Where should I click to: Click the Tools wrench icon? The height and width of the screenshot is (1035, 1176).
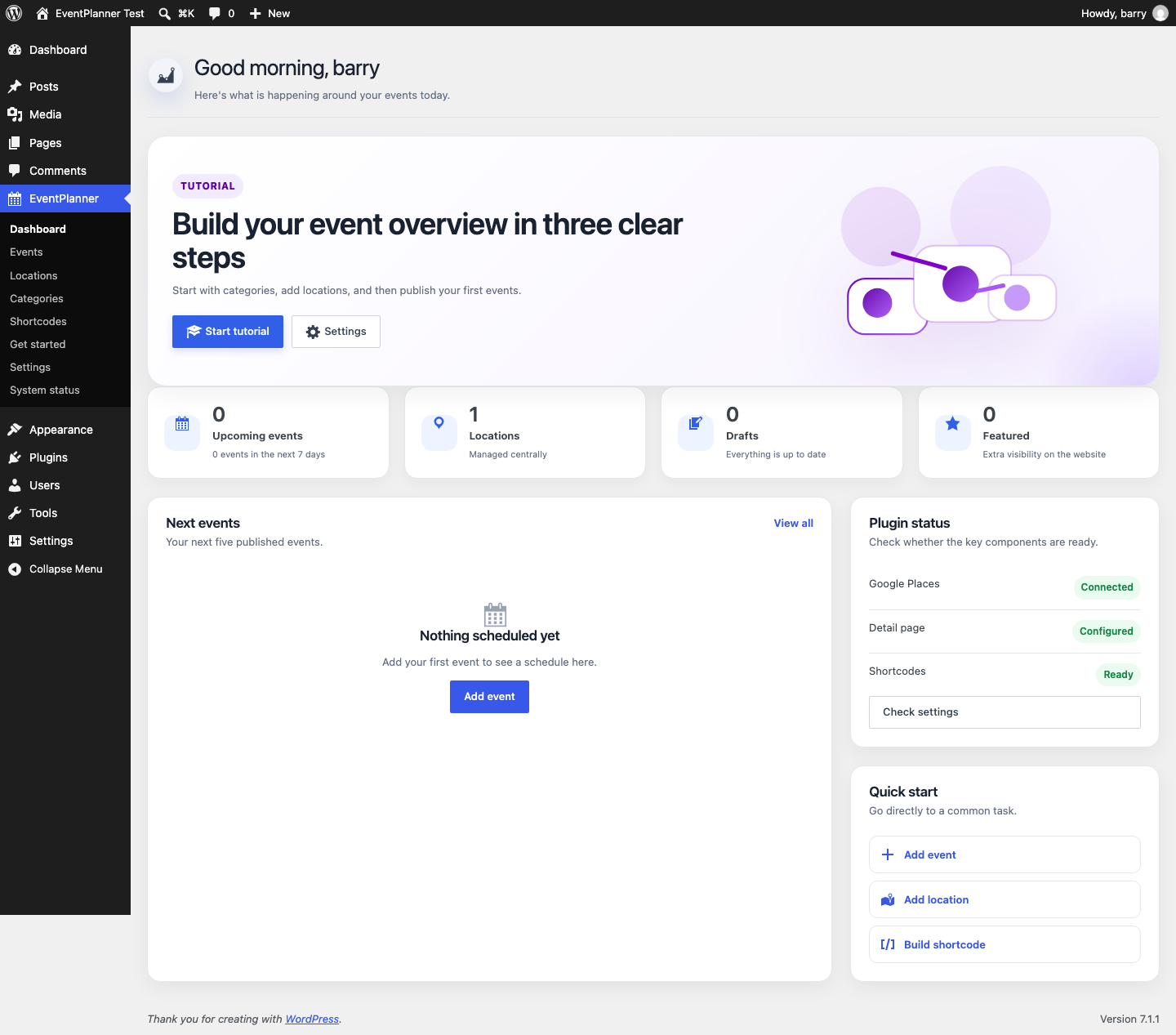click(15, 513)
